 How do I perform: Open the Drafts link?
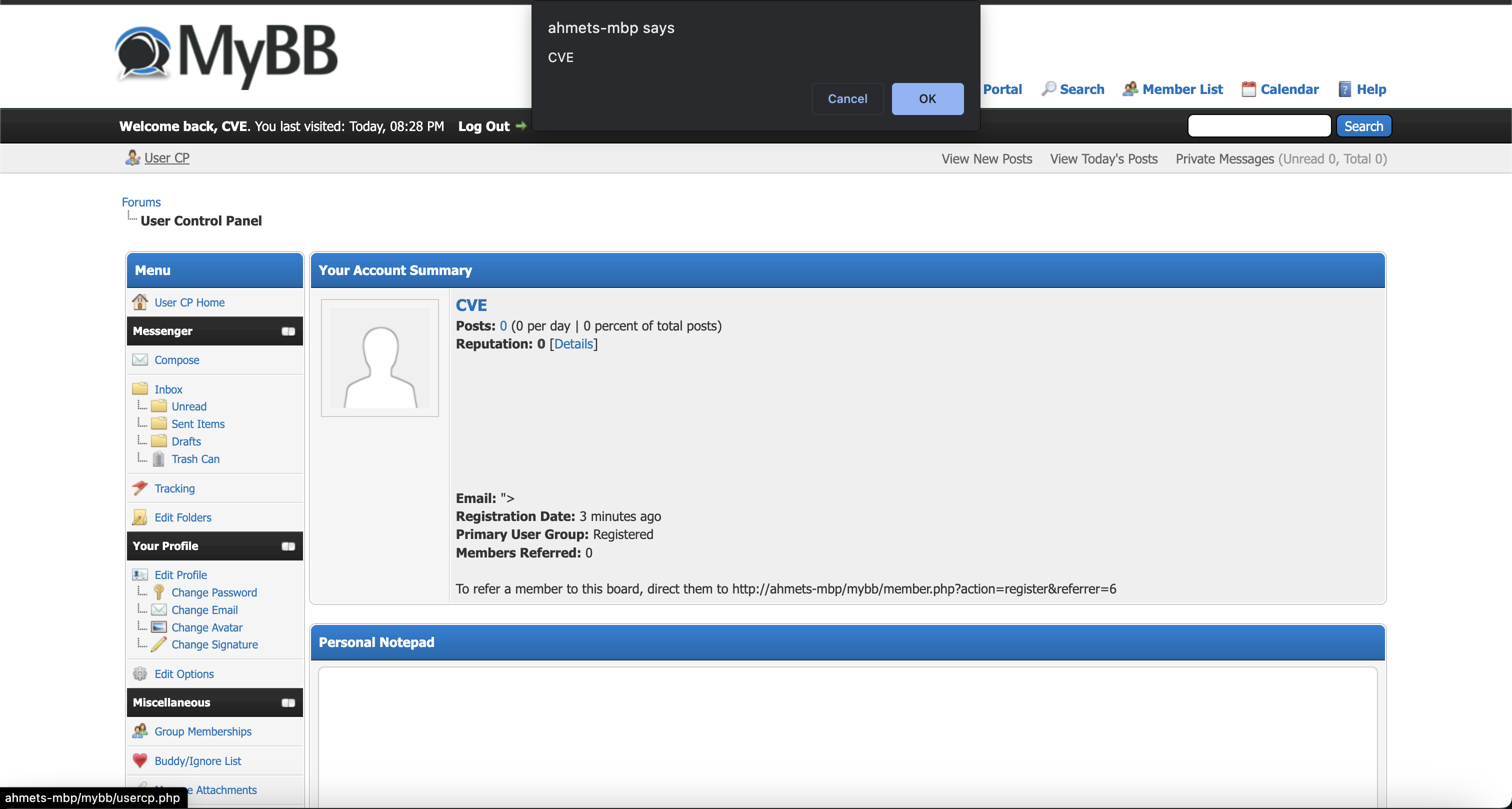click(x=186, y=441)
